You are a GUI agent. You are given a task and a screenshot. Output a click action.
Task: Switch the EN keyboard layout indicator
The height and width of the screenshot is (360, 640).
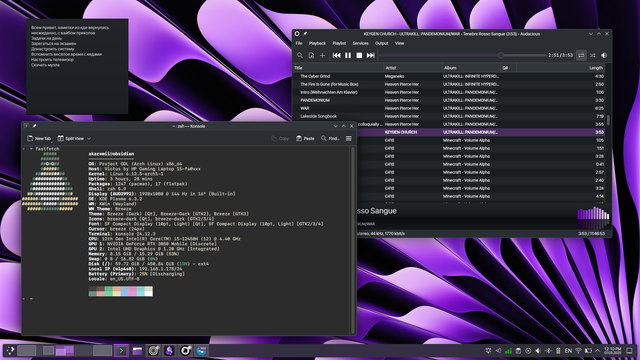pyautogui.click(x=568, y=351)
